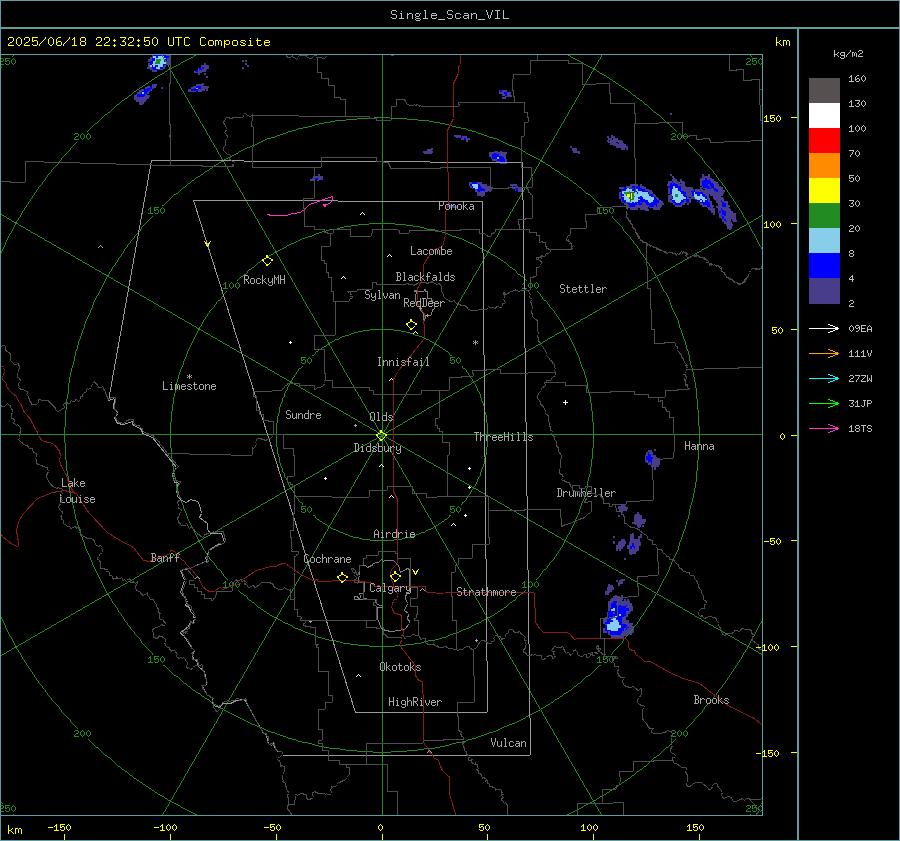Click the green 31JP arrow in legend
Screen dimensions: 900x841
point(824,404)
